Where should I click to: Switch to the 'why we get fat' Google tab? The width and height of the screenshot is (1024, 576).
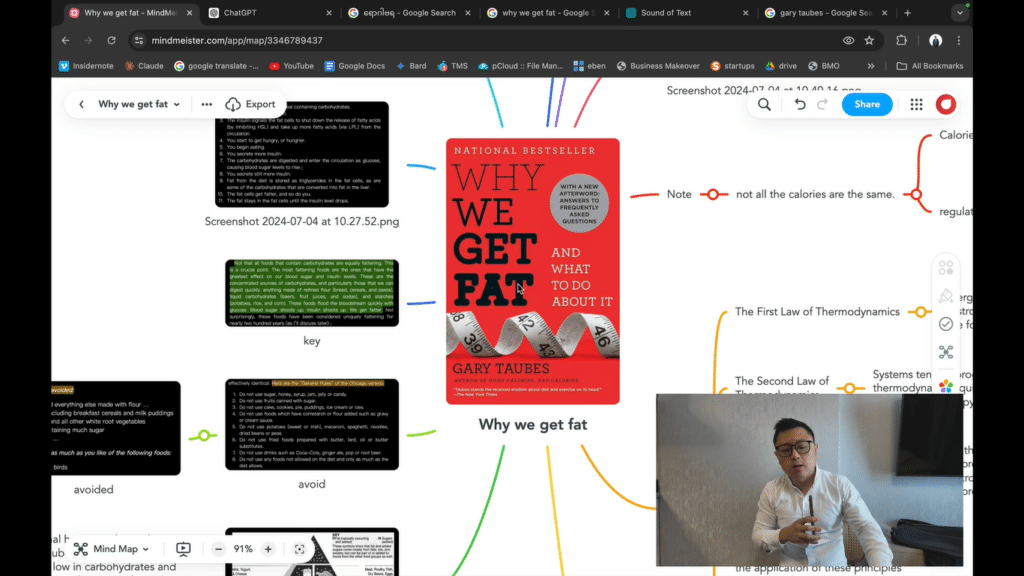[547, 12]
